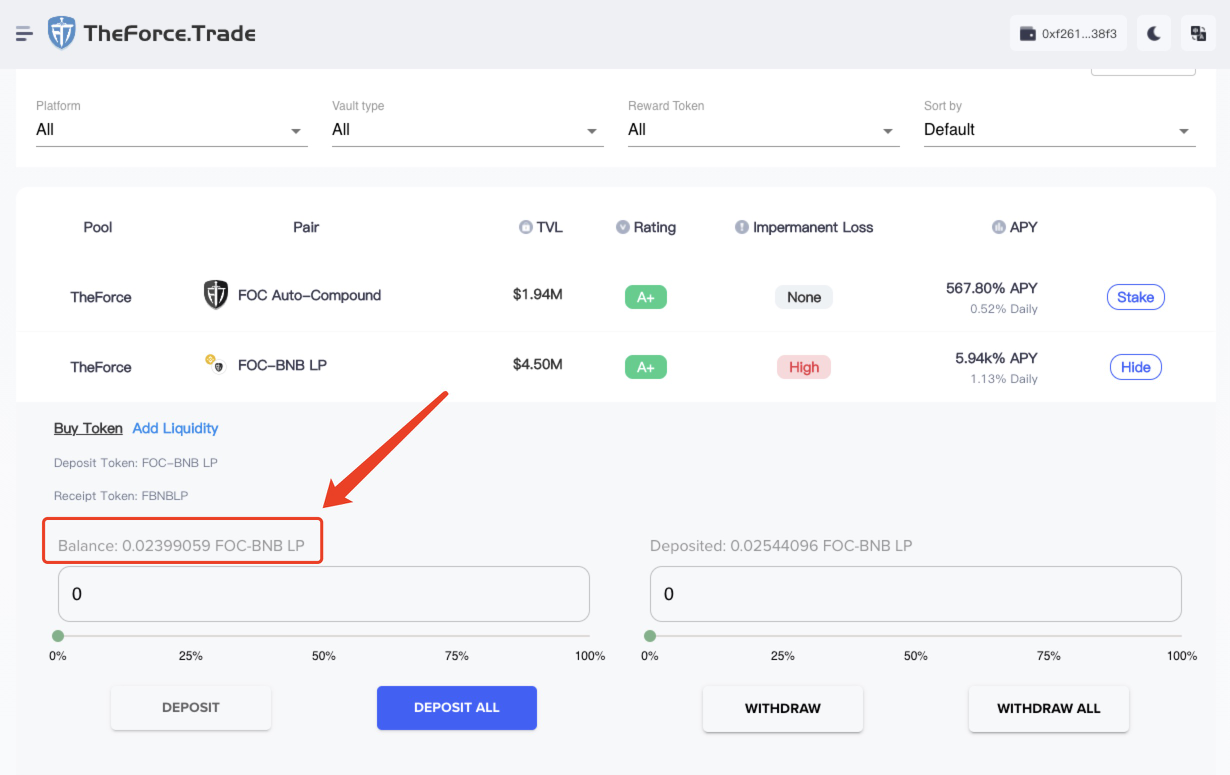Click the None impermanent loss badge
This screenshot has width=1230, height=775.
tap(804, 297)
